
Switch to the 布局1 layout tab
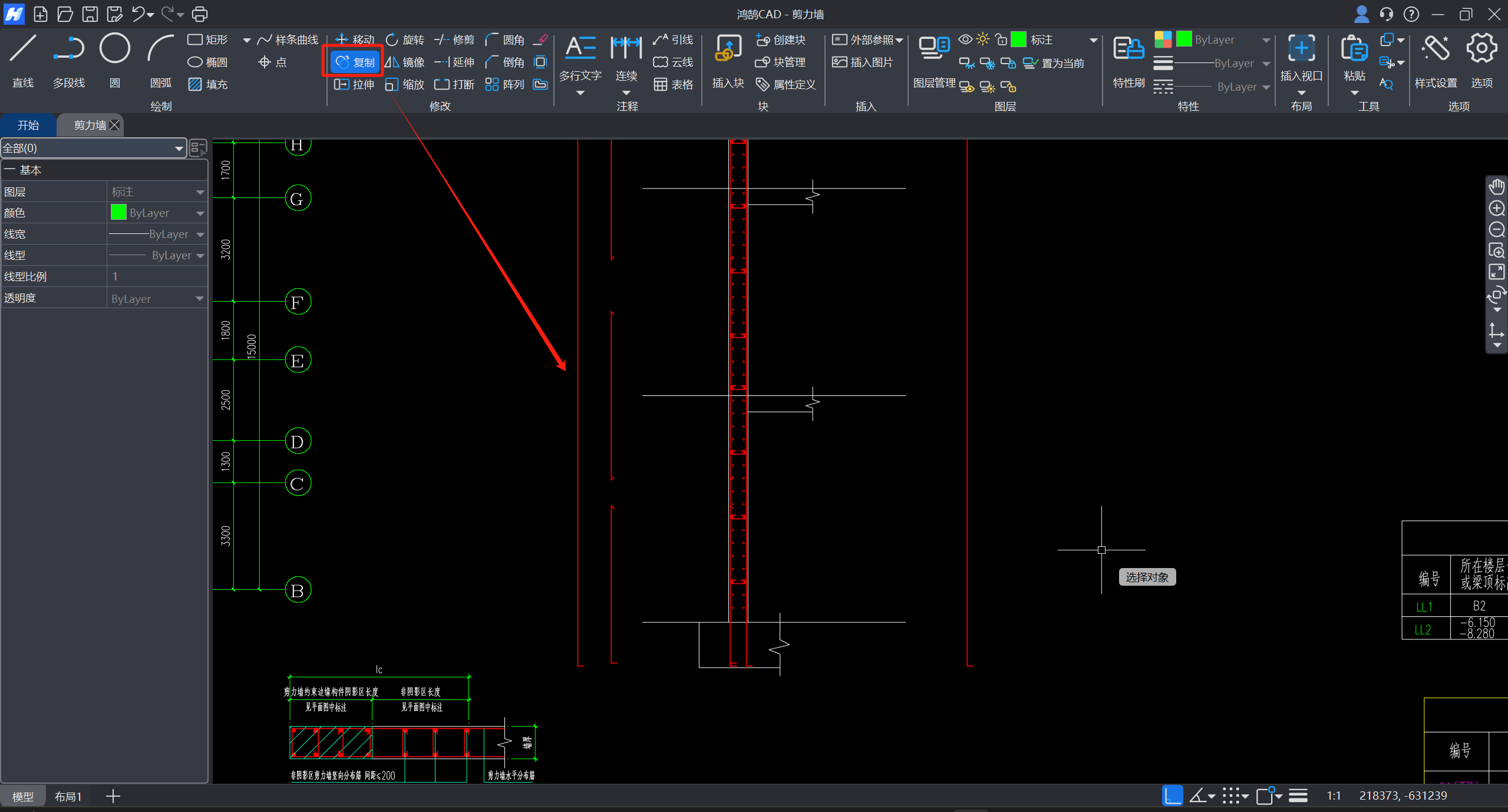68,797
